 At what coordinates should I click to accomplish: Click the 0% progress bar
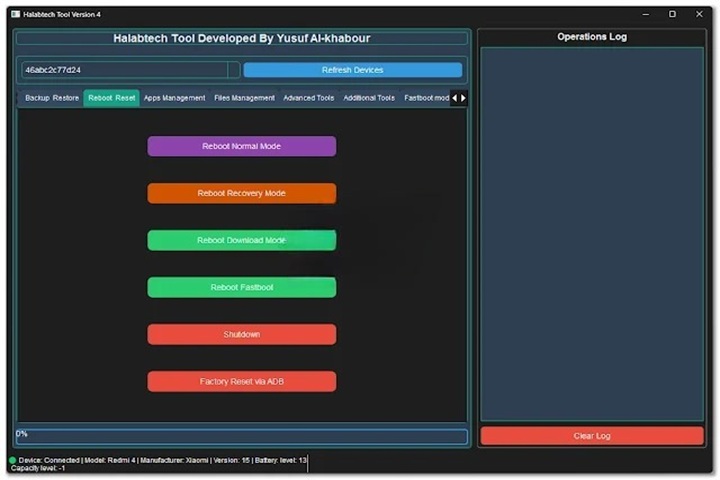(x=240, y=436)
